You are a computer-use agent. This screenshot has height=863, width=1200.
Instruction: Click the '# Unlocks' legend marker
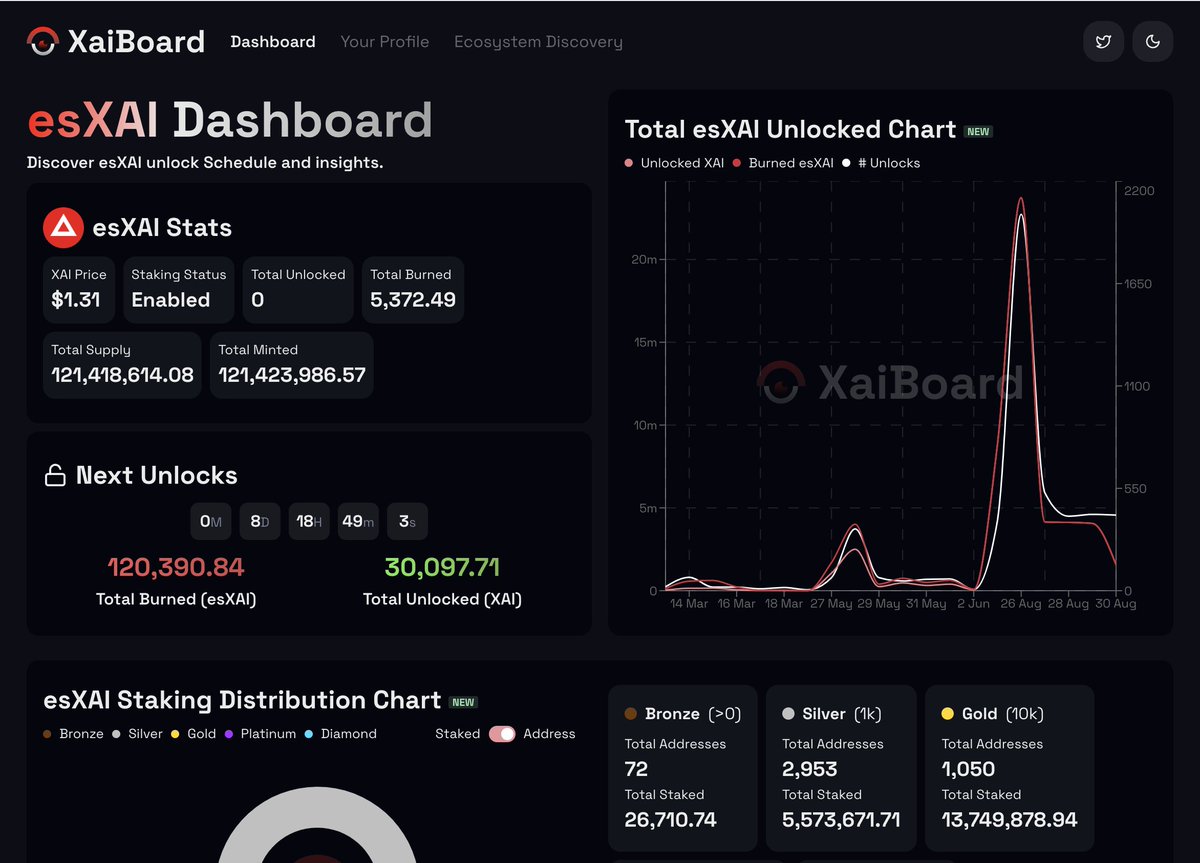(x=848, y=163)
